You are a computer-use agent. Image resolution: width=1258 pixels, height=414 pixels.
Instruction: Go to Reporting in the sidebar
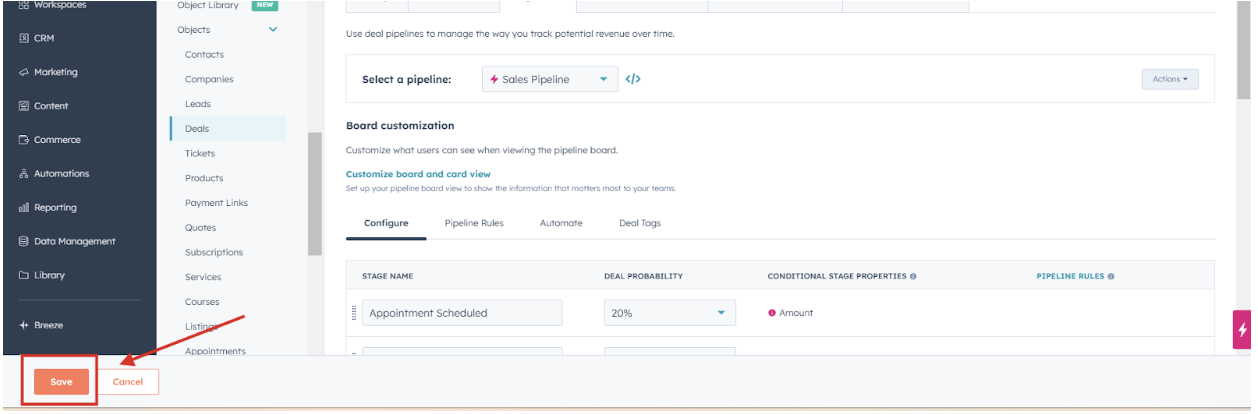pos(55,208)
